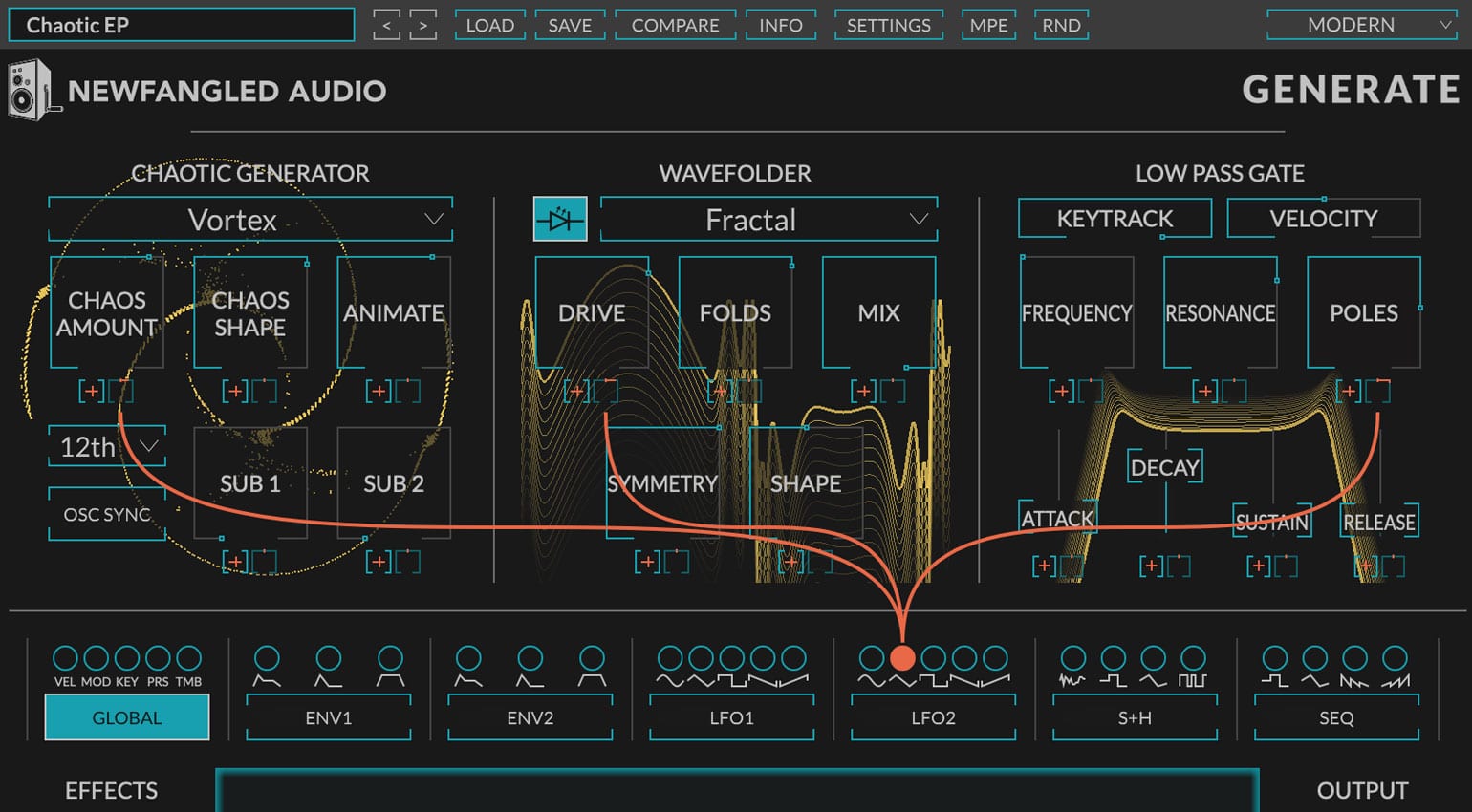Click the orange modulation amount dot above LFO2
Screen dimensions: 1472x812
coord(902,657)
